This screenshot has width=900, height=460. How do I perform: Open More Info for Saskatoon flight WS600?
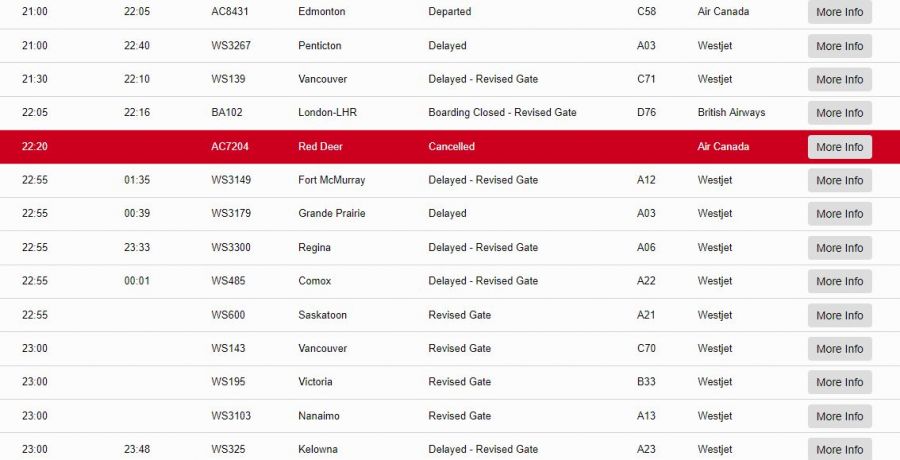840,315
